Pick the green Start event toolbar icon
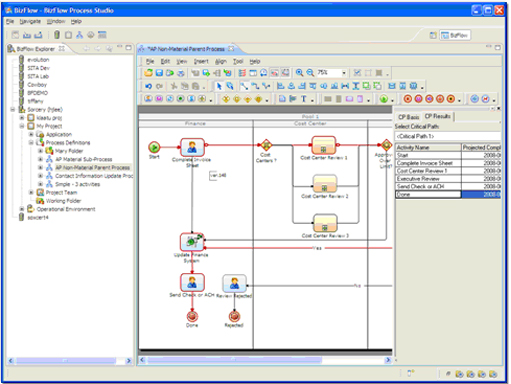511x384 pixels. pyautogui.click(x=384, y=99)
